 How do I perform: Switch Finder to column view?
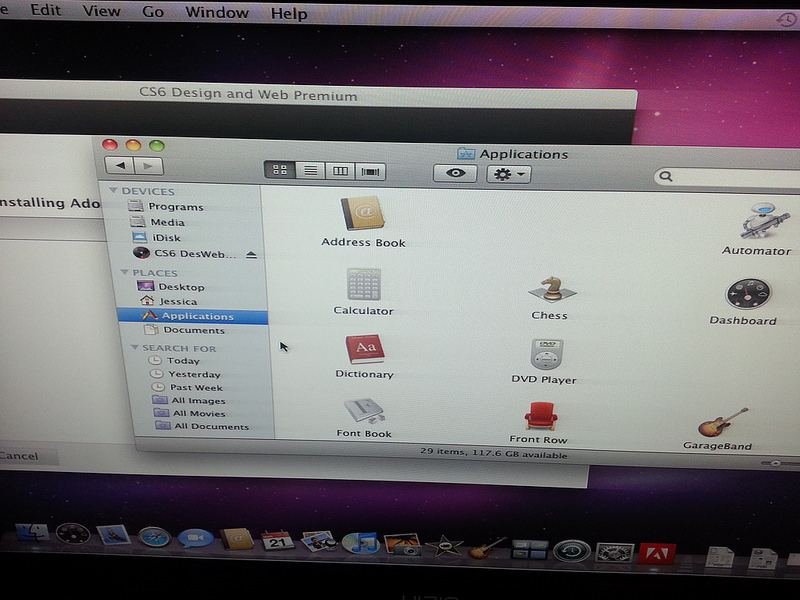coord(340,171)
